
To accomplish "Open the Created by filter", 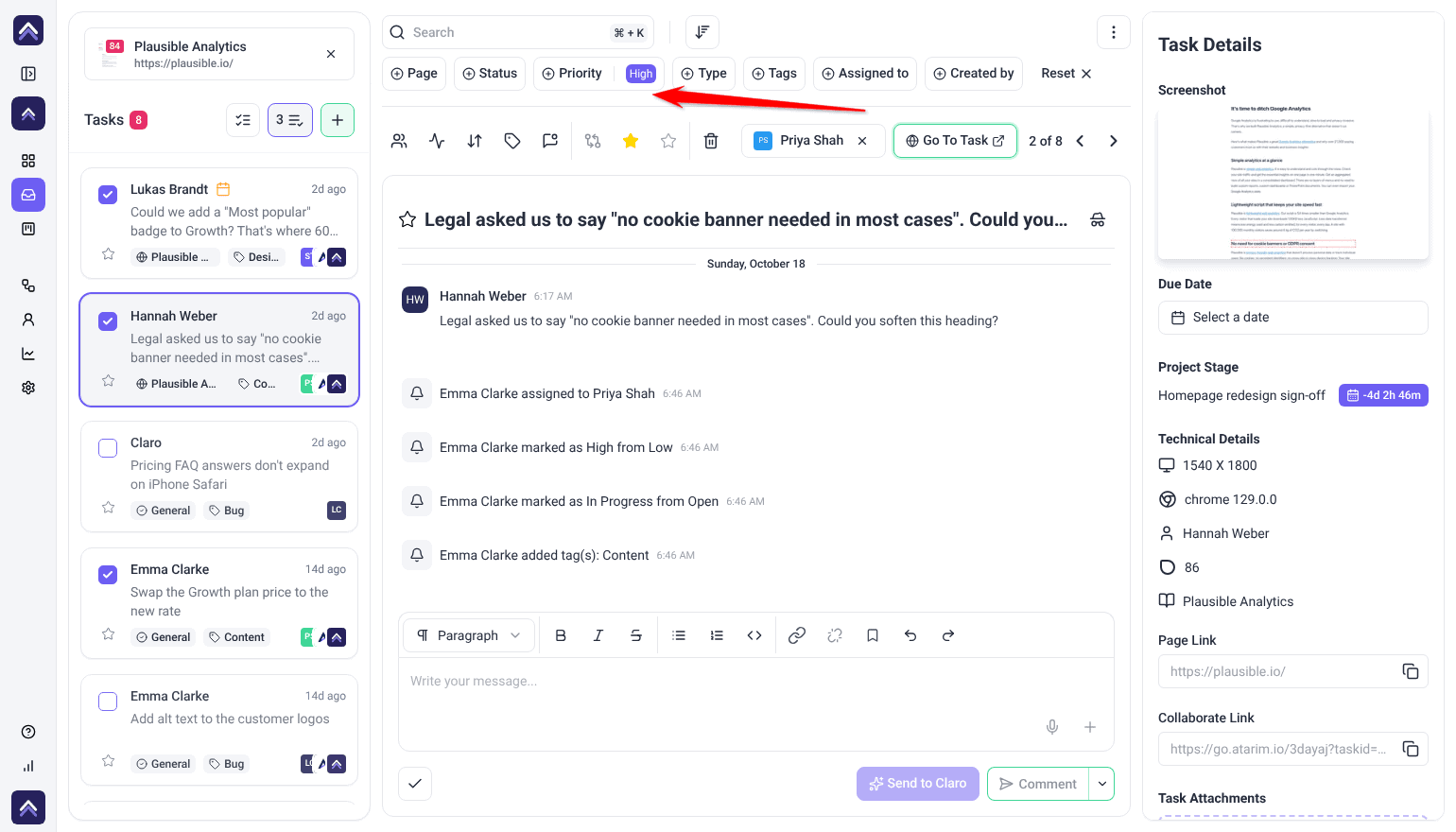I will 974,74.
